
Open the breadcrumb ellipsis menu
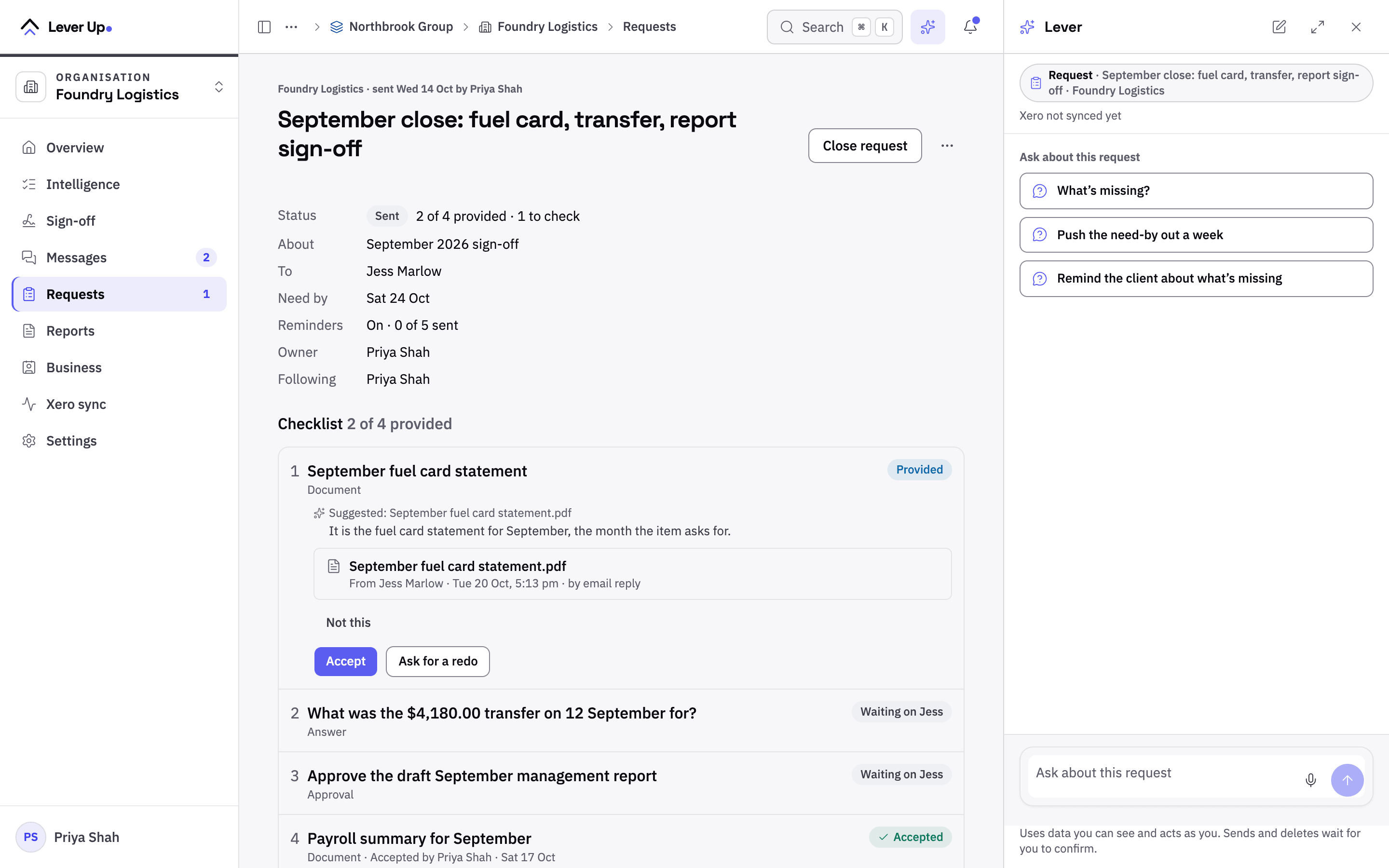292,27
